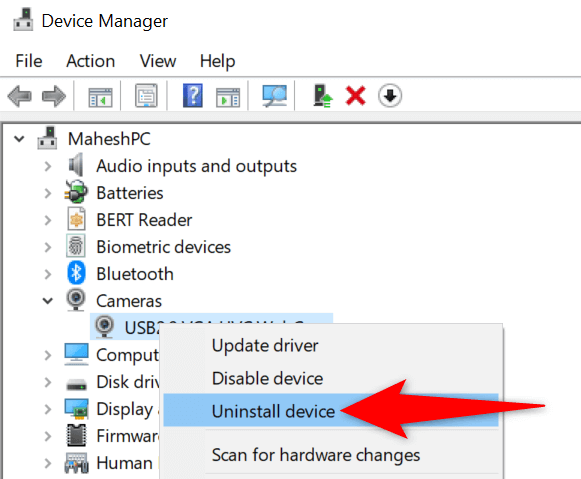This screenshot has width=581, height=479.
Task: Click the Disable device down-arrow icon
Action: (x=390, y=96)
